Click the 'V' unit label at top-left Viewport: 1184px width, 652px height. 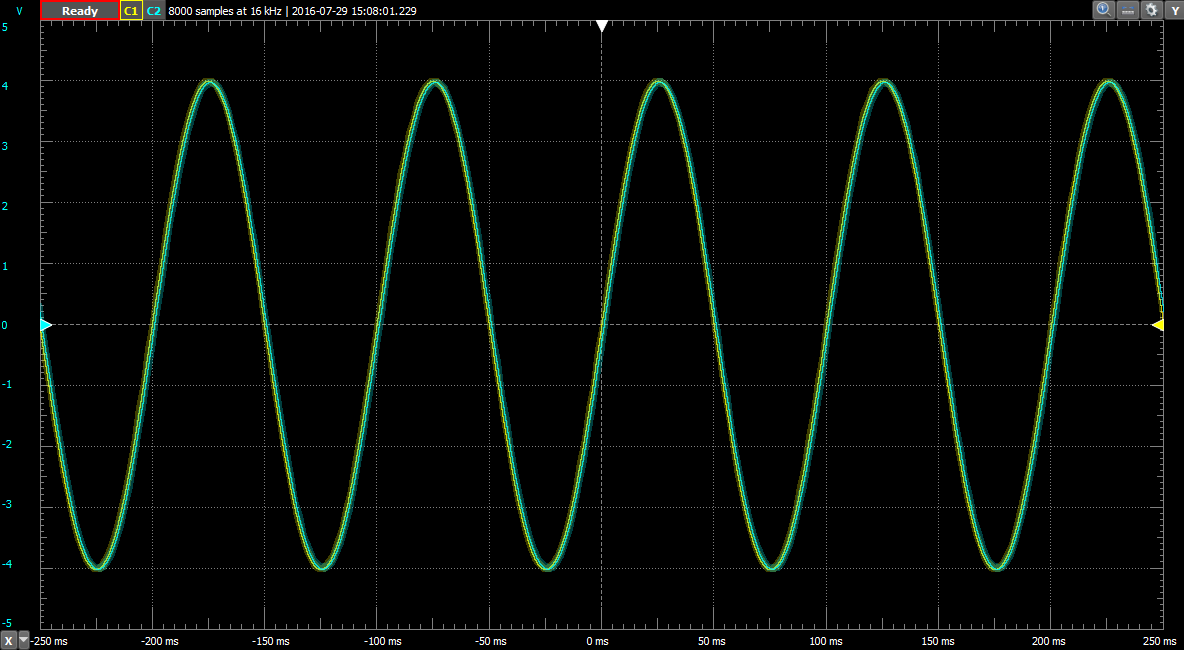20,11
